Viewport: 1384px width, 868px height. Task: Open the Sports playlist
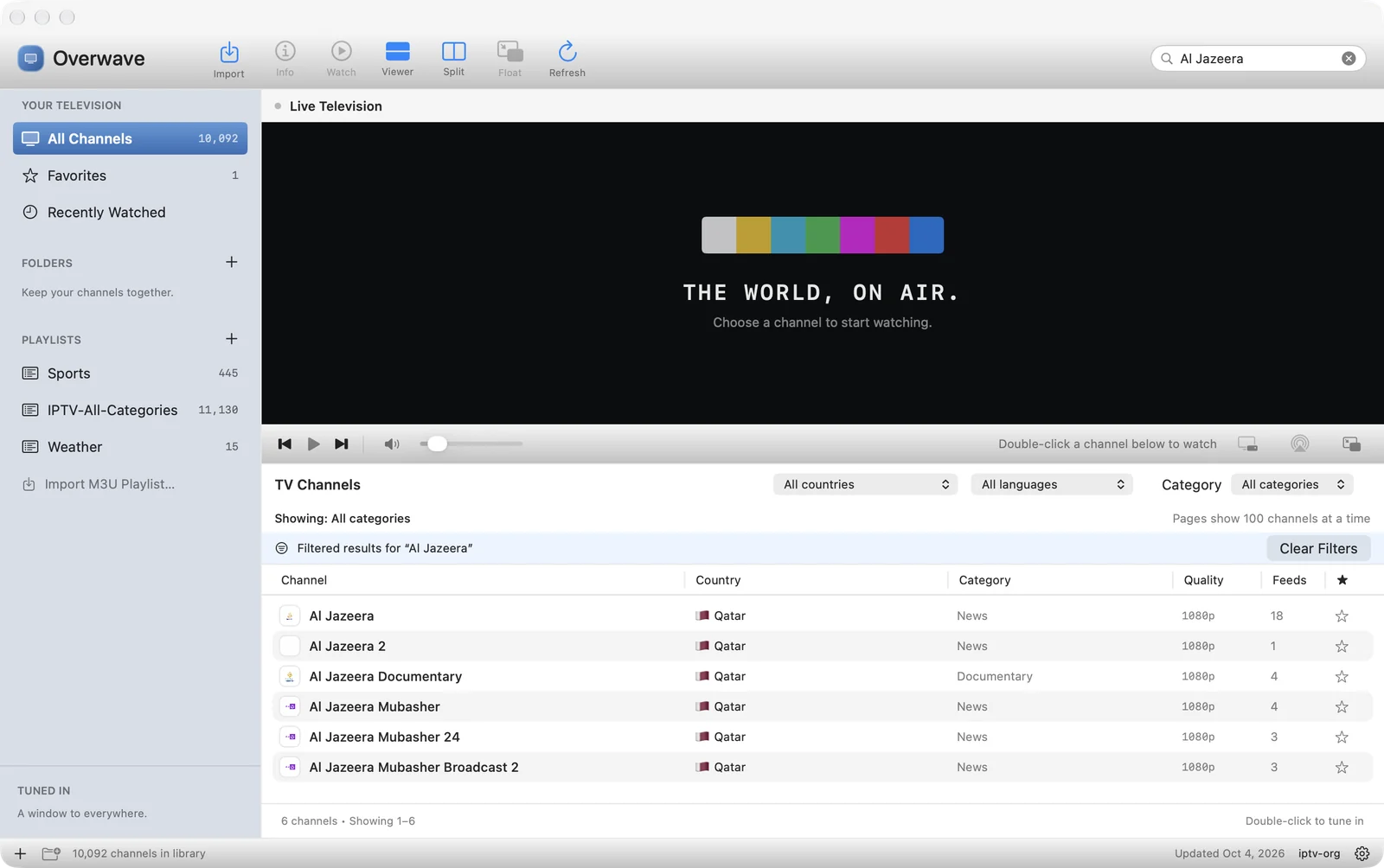(131, 373)
